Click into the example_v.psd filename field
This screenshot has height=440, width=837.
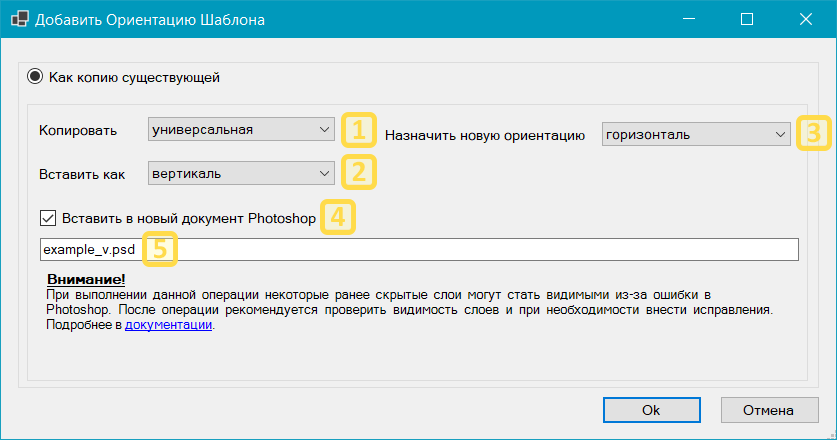480,249
